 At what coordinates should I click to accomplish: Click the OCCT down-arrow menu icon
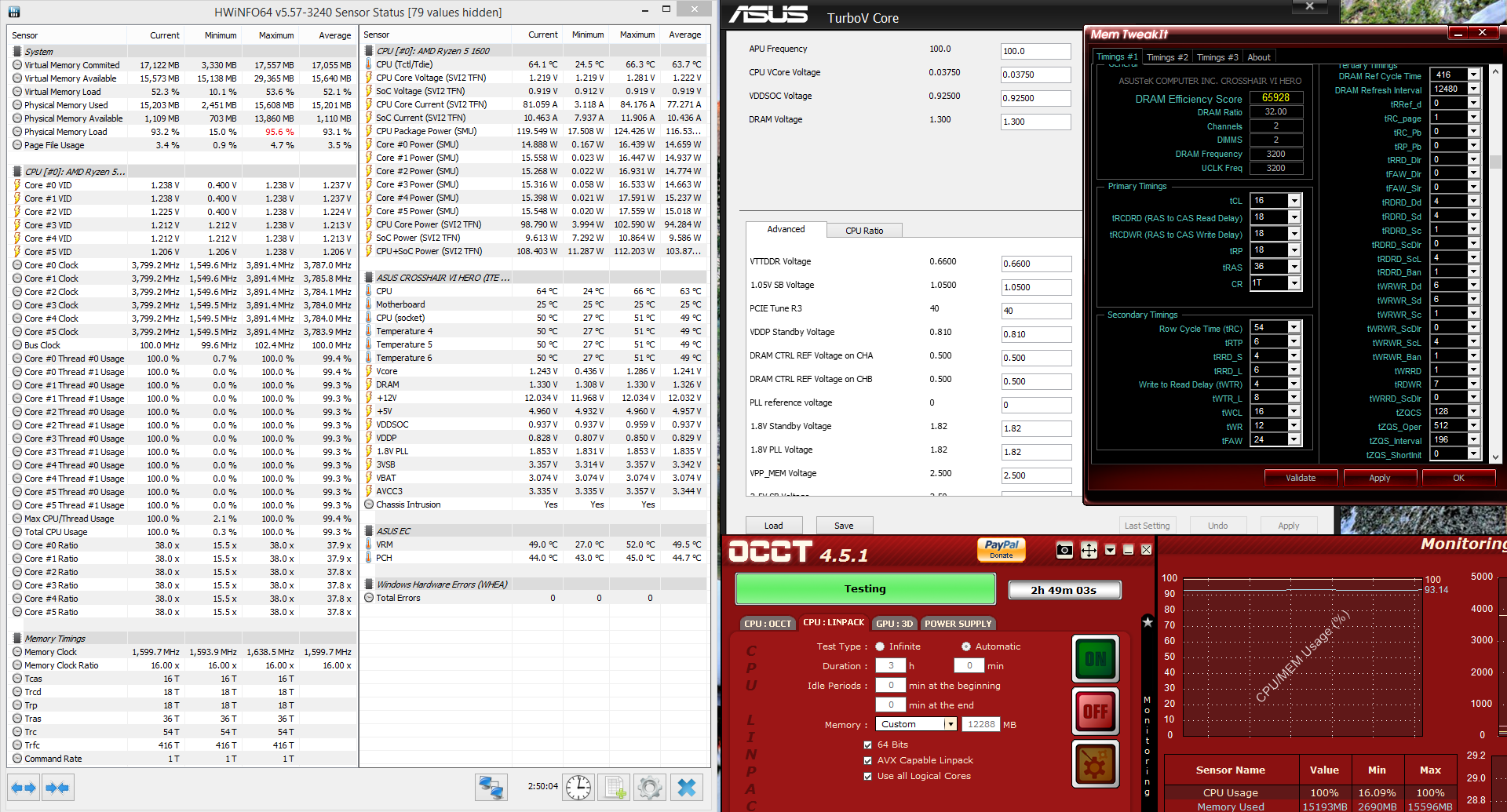click(x=1110, y=550)
